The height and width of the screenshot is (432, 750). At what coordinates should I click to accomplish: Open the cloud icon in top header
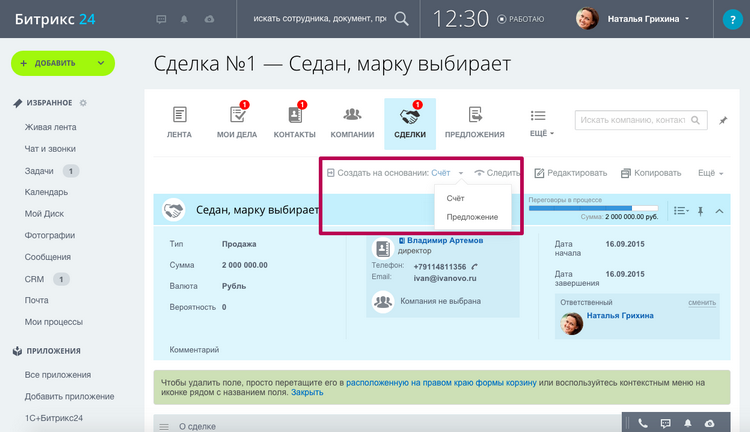[209, 19]
